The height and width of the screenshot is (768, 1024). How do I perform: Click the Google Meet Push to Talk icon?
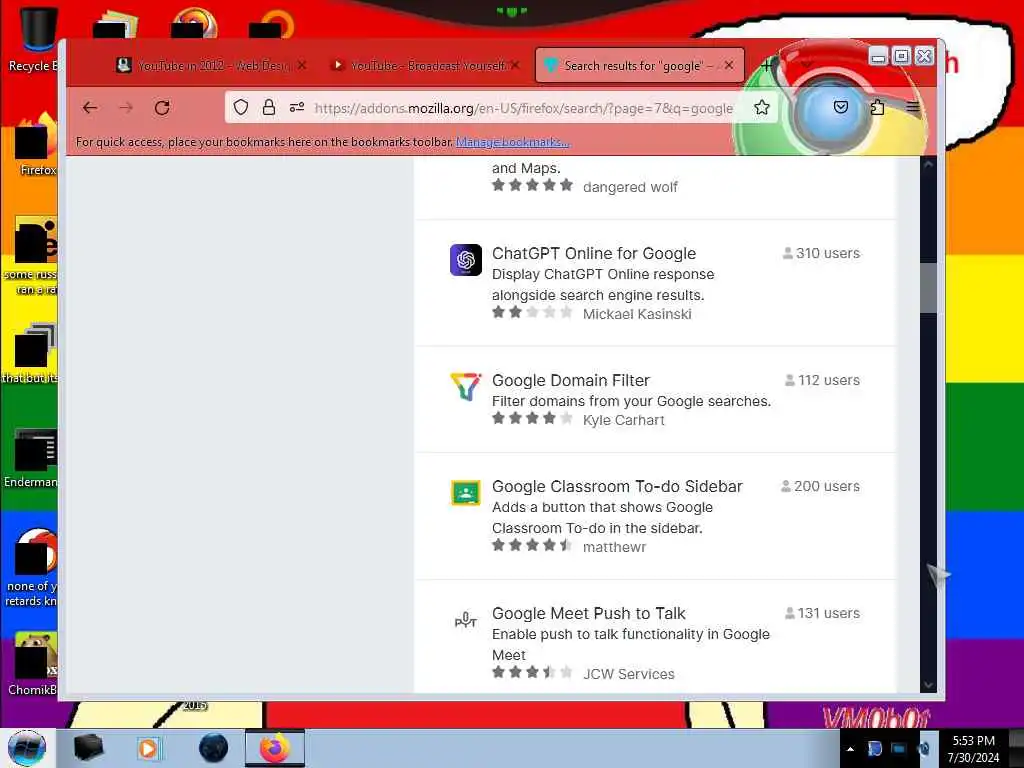(x=466, y=620)
